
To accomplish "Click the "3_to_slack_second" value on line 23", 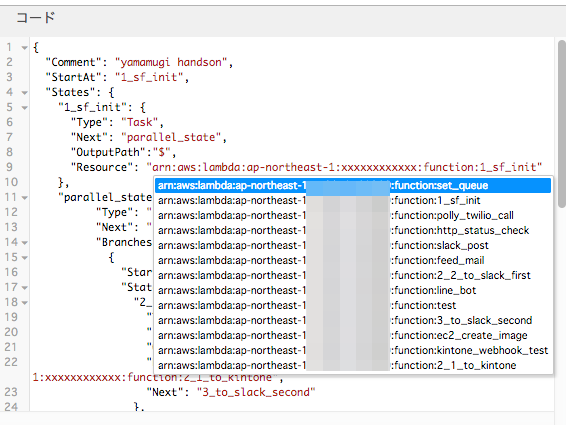I will (x=256, y=393).
